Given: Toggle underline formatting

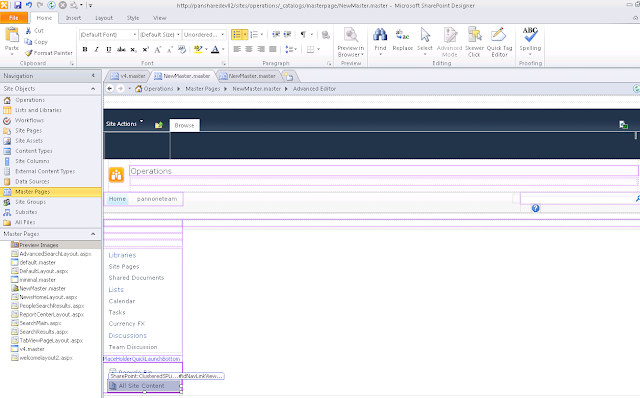Looking at the screenshot, I should coord(109,49).
